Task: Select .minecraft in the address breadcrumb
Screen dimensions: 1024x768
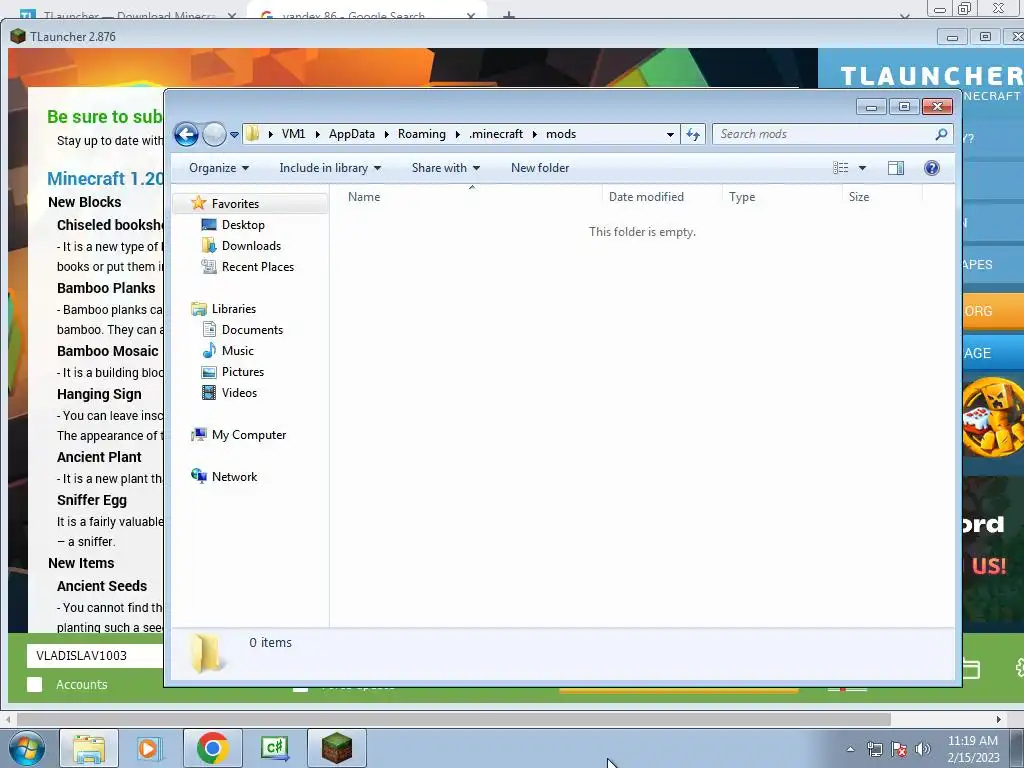Action: pyautogui.click(x=496, y=134)
